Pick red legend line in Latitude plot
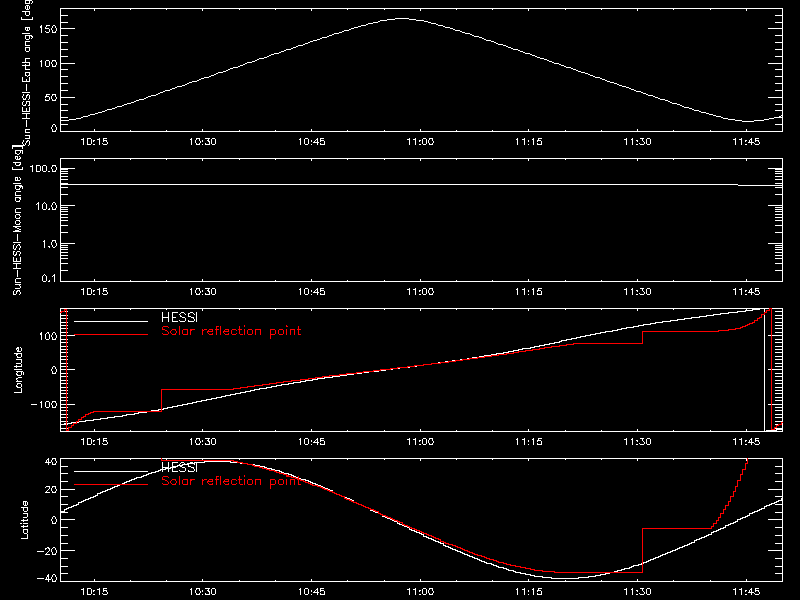800x600 pixels. tap(111, 484)
